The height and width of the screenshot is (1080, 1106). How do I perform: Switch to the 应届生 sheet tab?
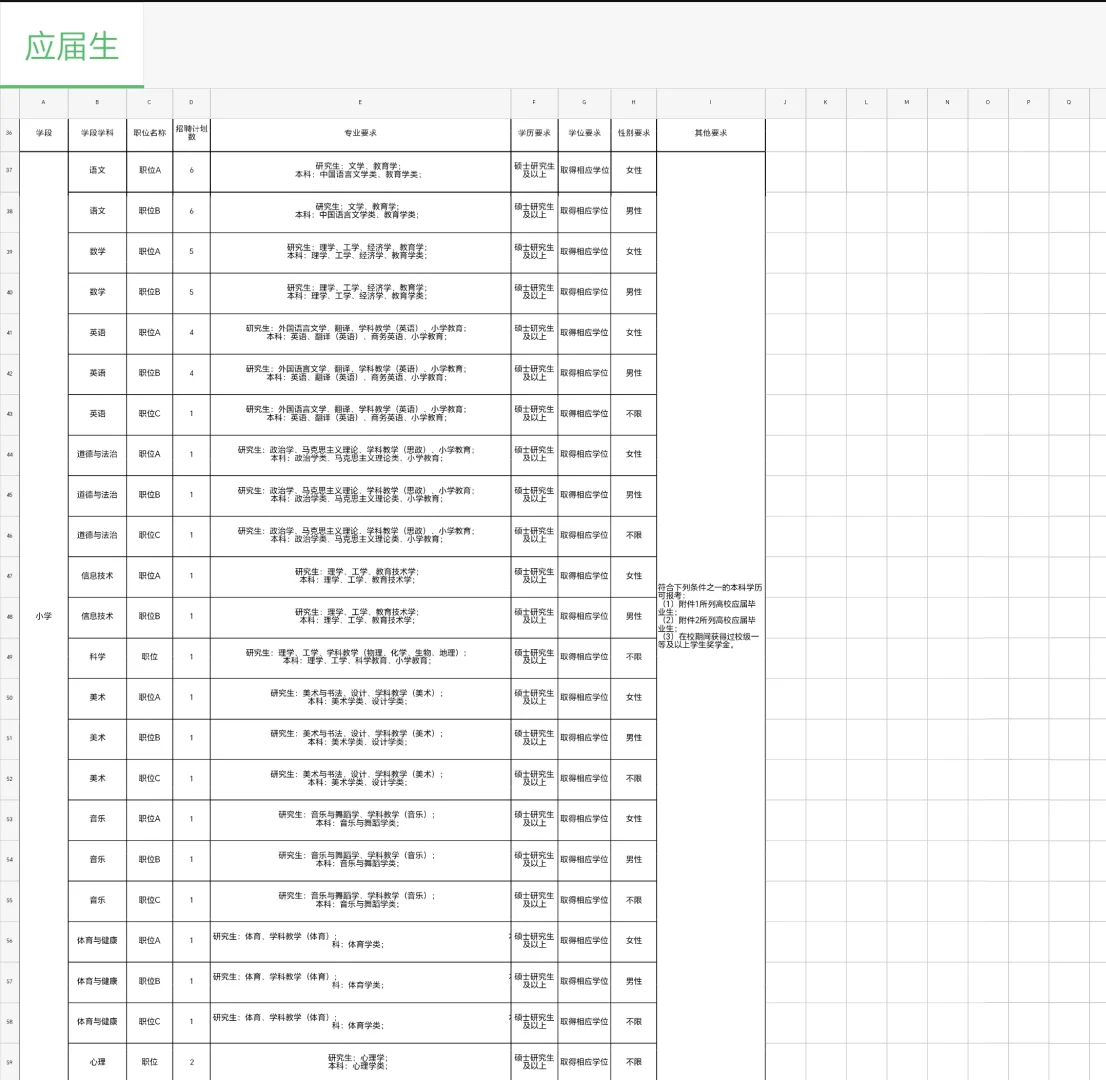[70, 46]
